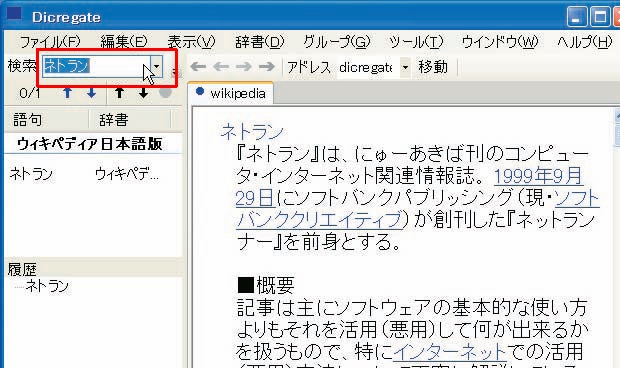
Task: Open the search box dropdown arrow
Action: 157,66
